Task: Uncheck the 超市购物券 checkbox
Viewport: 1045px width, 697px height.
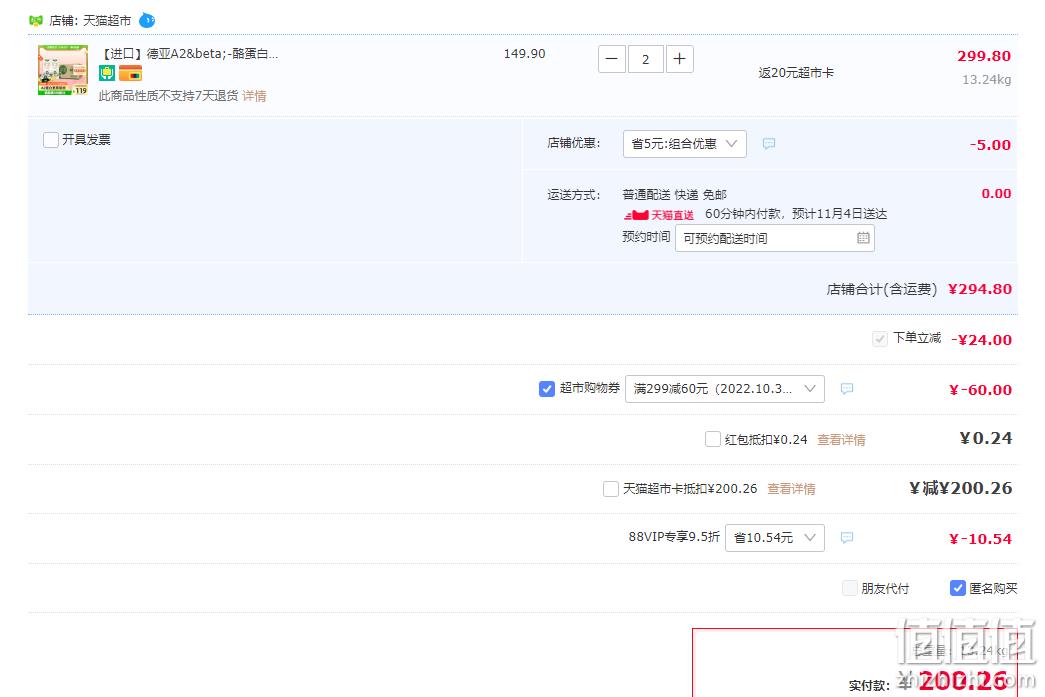Action: point(546,388)
